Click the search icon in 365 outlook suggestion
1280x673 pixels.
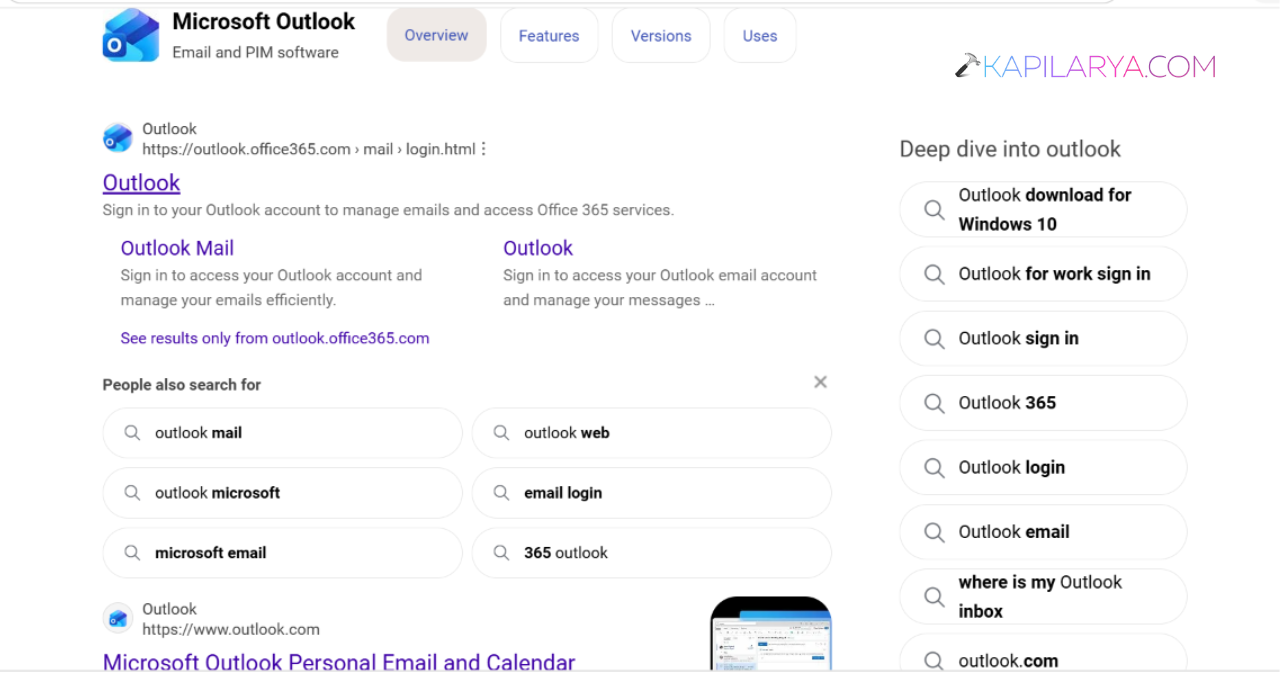coord(501,553)
